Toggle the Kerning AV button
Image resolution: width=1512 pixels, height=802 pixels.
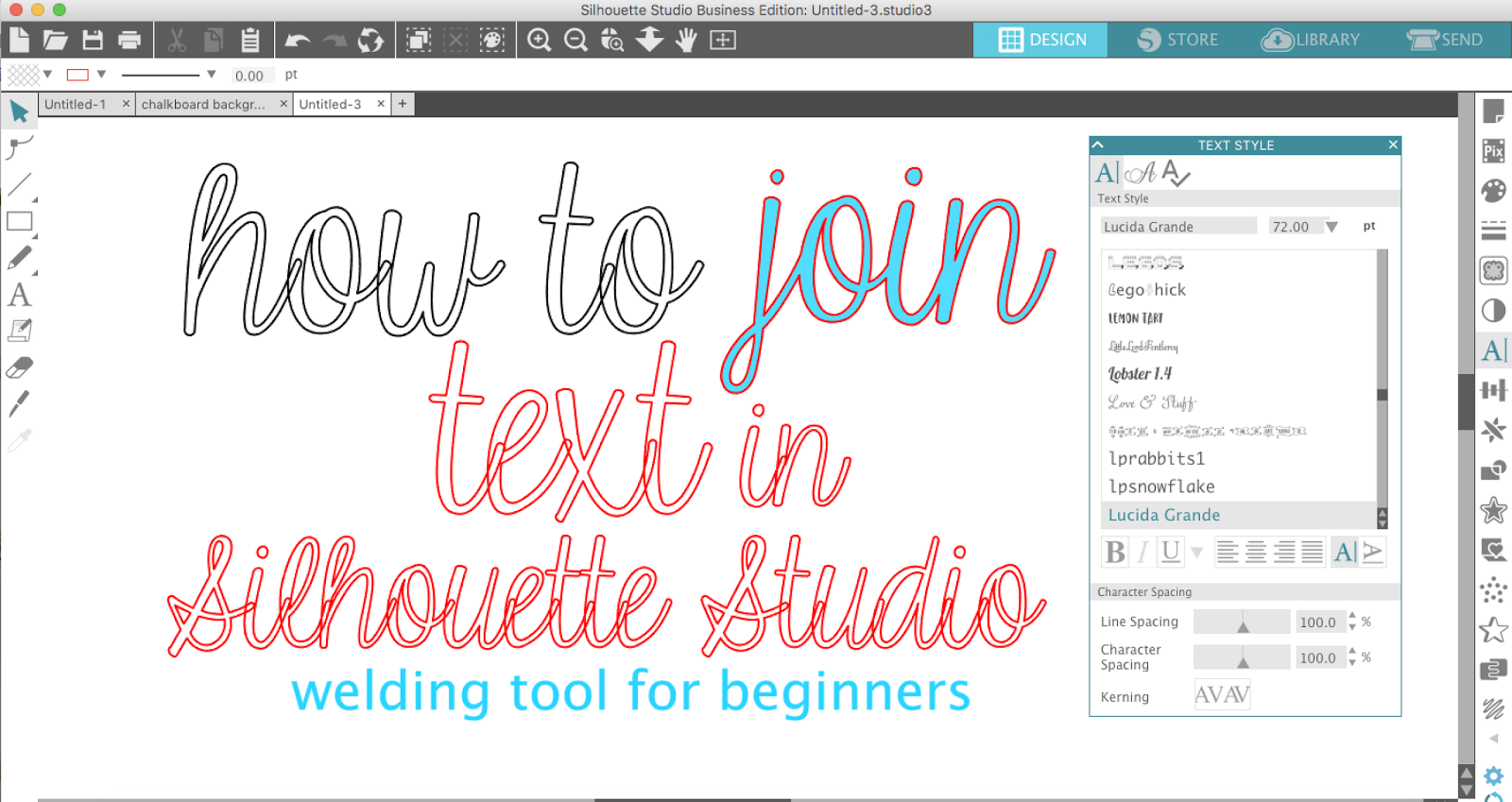pos(1222,695)
